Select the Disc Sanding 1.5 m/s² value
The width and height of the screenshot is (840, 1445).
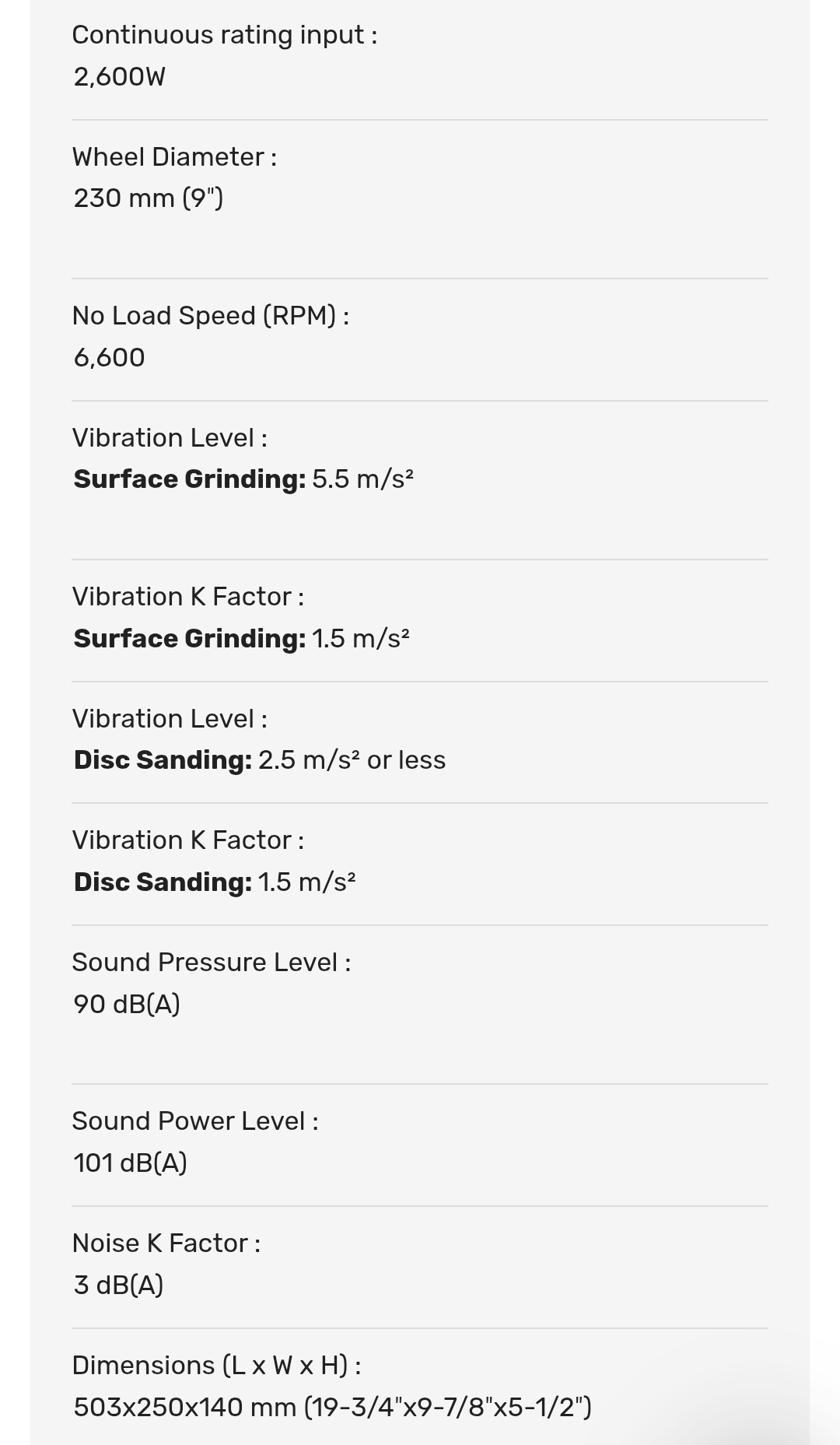[214, 882]
